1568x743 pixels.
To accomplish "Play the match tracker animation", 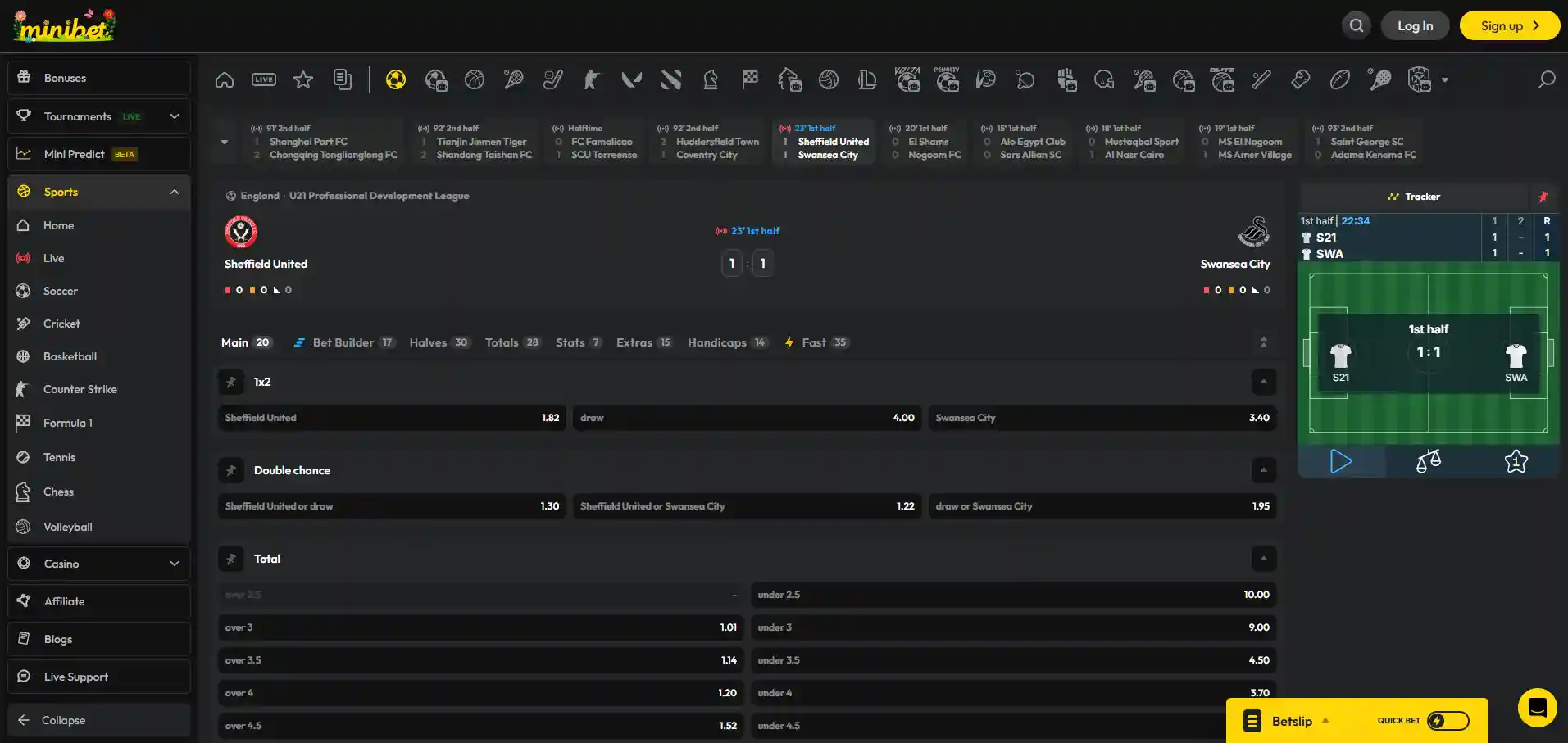I will (x=1341, y=461).
